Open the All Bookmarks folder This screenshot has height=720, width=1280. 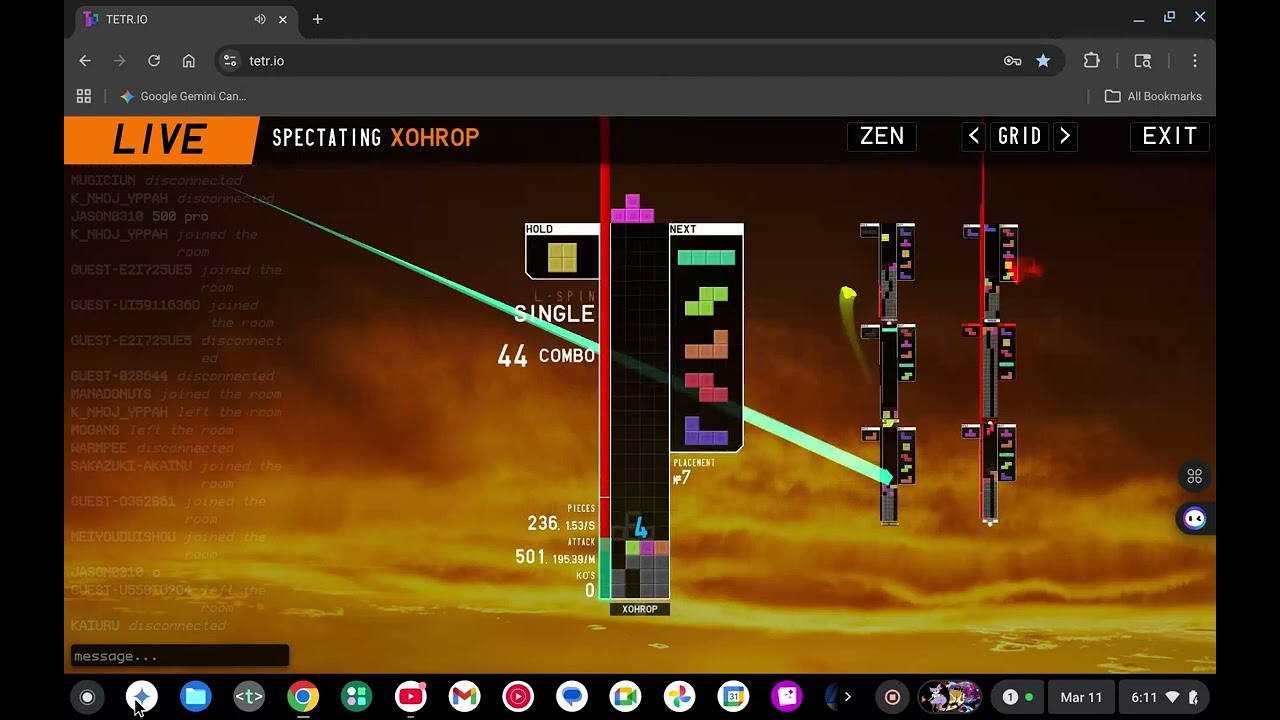point(1153,96)
